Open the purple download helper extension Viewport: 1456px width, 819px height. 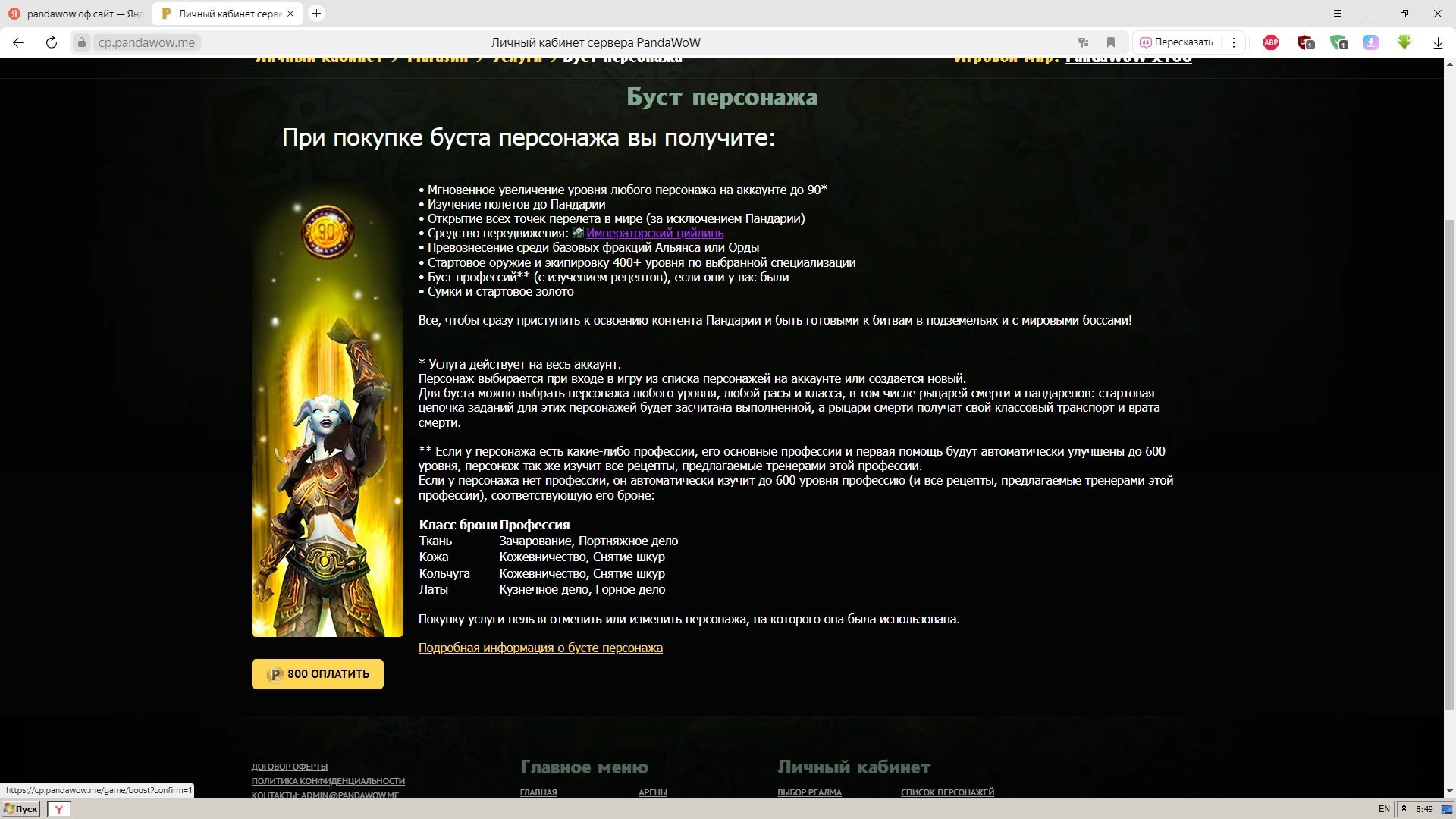tap(1371, 42)
